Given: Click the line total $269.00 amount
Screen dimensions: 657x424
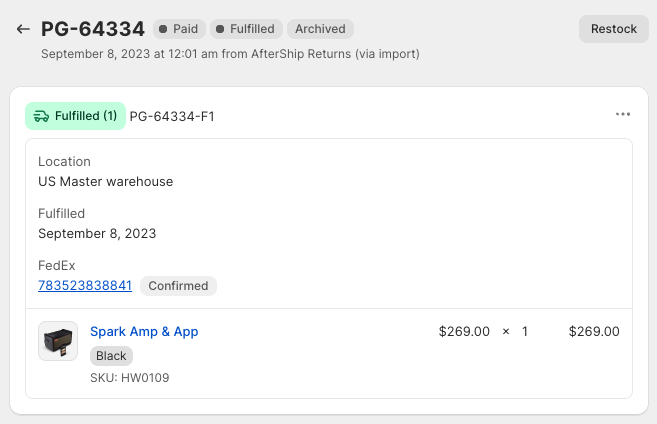Looking at the screenshot, I should click(x=594, y=331).
